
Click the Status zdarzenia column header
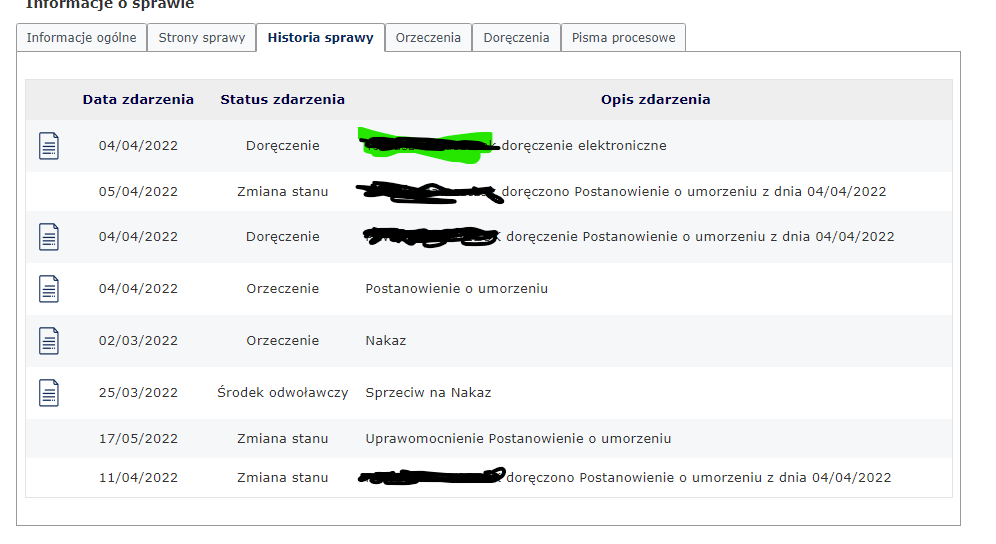[283, 100]
